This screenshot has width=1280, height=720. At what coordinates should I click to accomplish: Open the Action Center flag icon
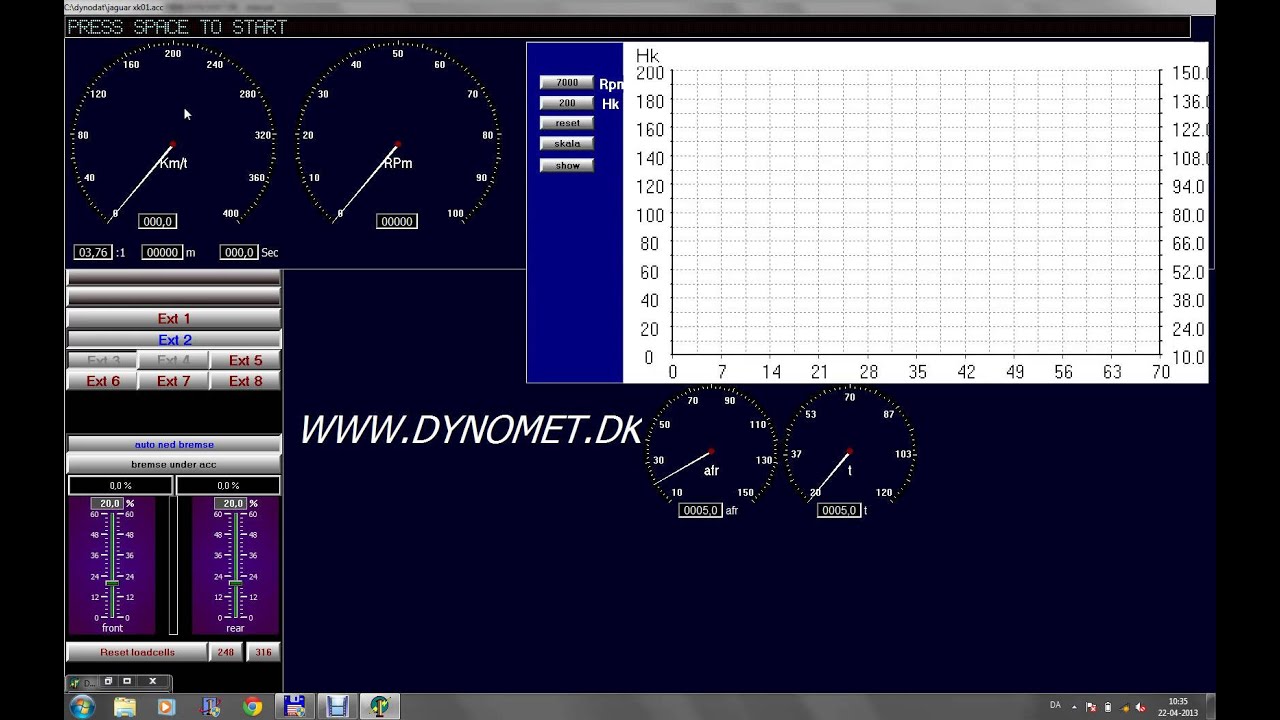click(1092, 707)
